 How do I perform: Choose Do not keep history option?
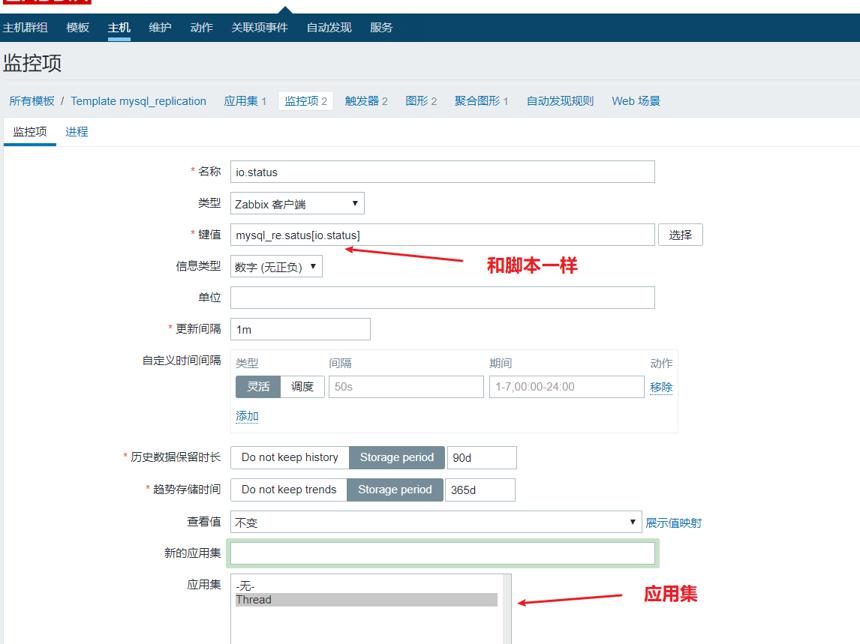pos(290,457)
